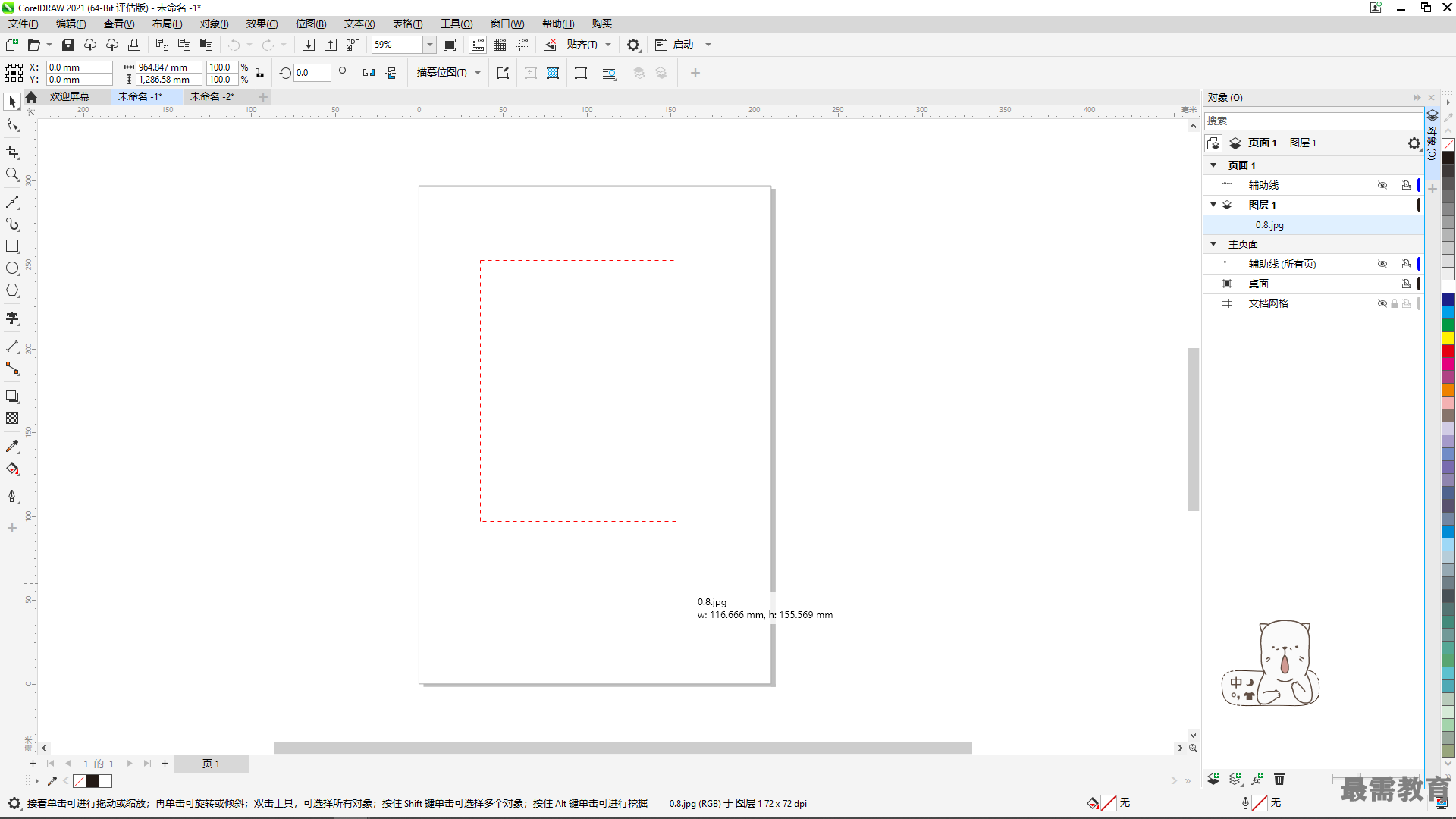Activate the Zoom tool in toolbox
The height and width of the screenshot is (819, 1456).
(x=12, y=174)
